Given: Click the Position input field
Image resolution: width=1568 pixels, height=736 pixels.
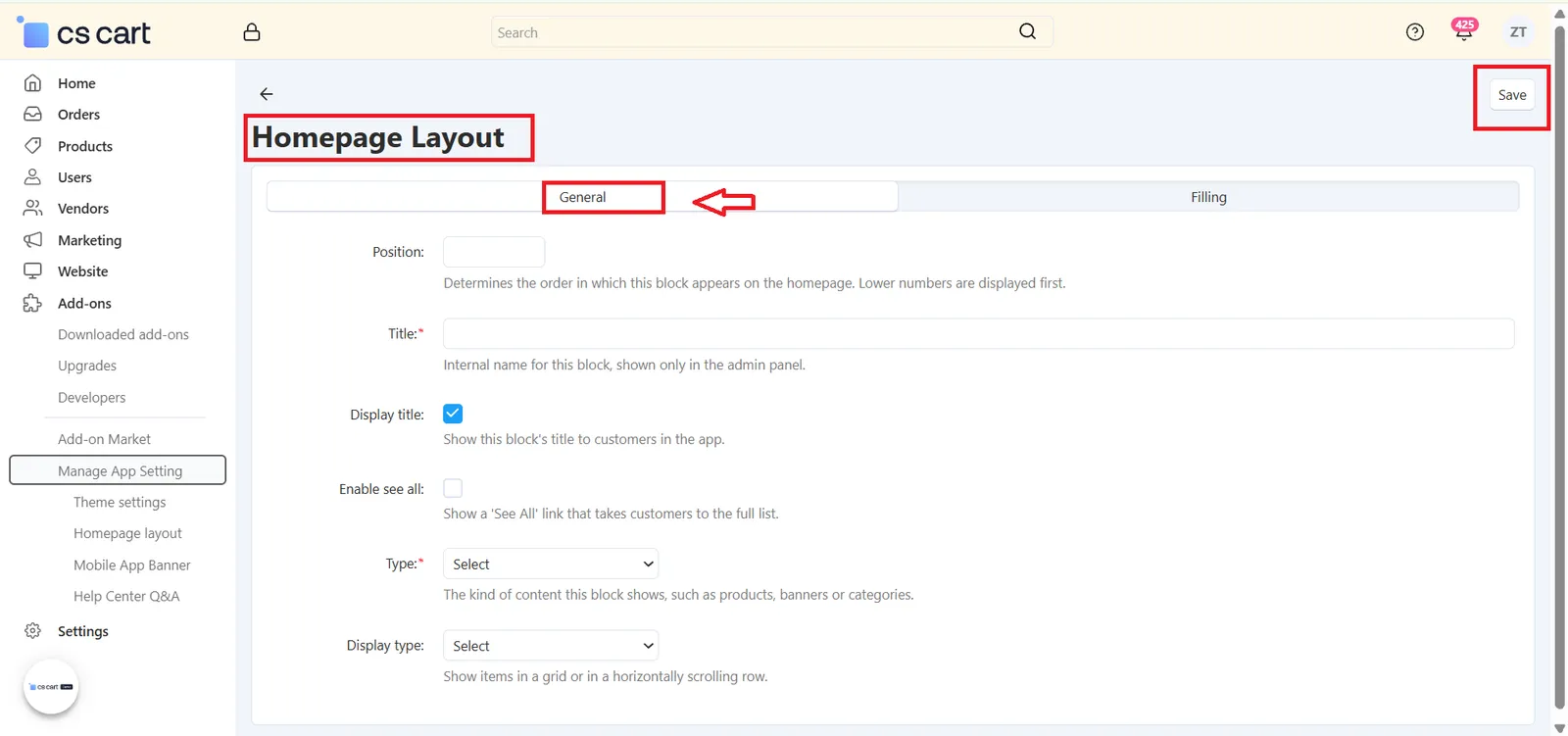Looking at the screenshot, I should tap(494, 252).
